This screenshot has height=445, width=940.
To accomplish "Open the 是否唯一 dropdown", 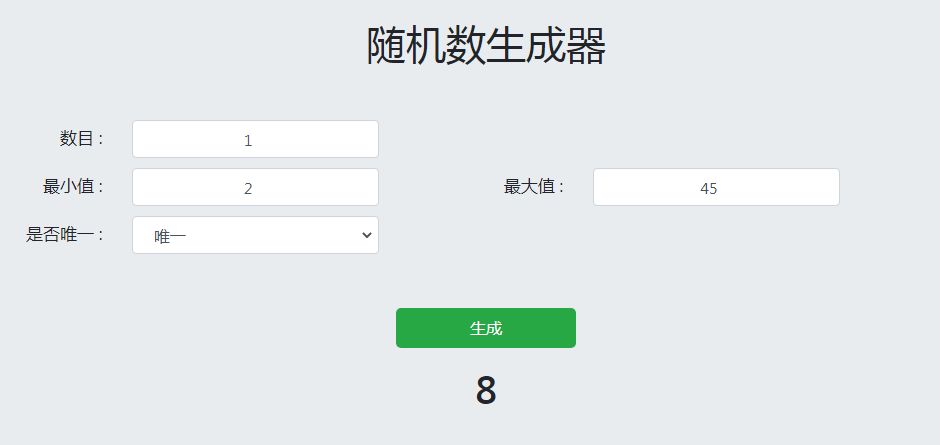I will (255, 235).
